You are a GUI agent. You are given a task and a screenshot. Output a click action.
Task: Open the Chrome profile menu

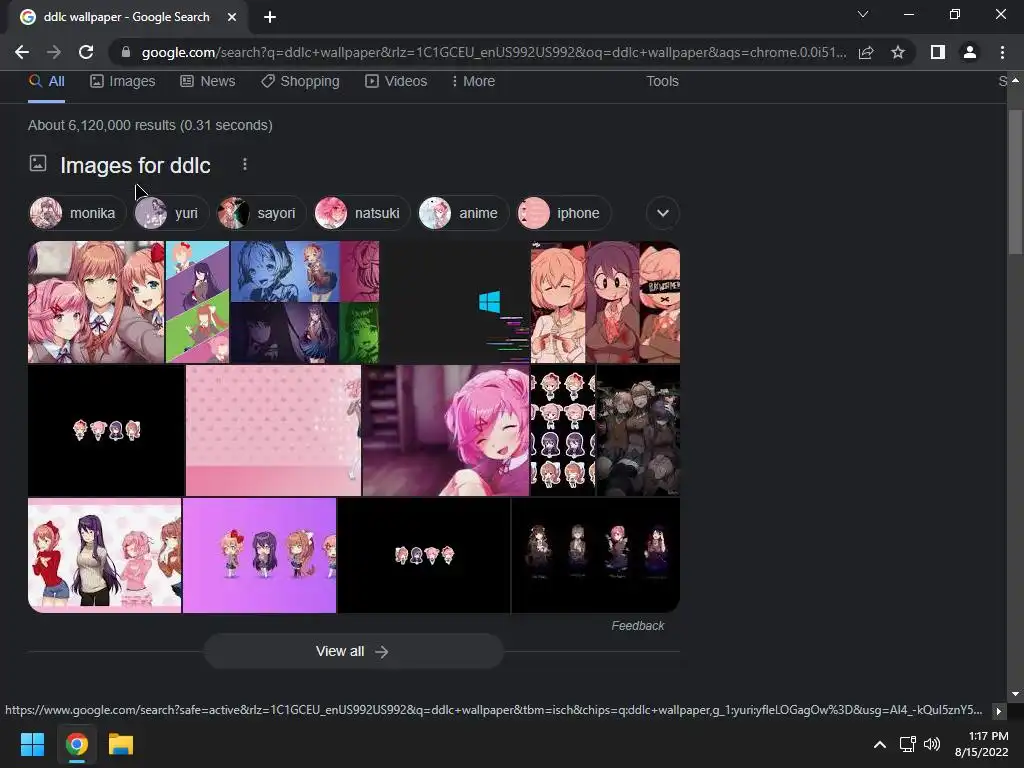click(970, 52)
